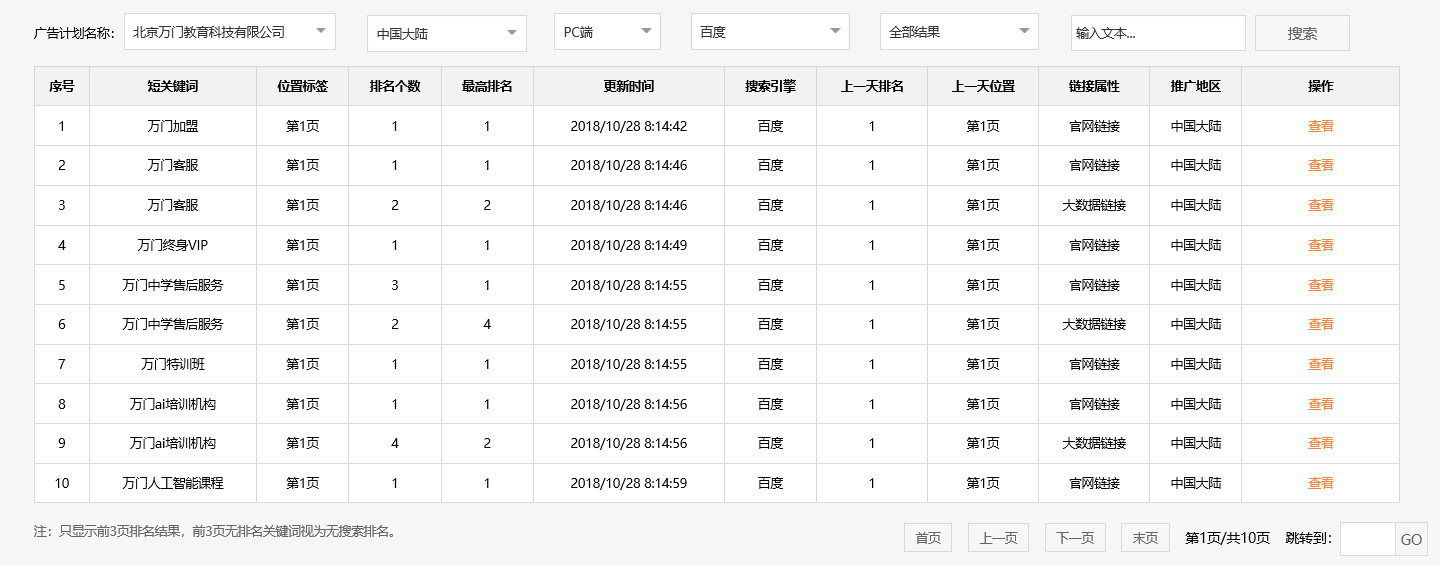
Task: Click the 操作 column header
Action: pos(1320,86)
